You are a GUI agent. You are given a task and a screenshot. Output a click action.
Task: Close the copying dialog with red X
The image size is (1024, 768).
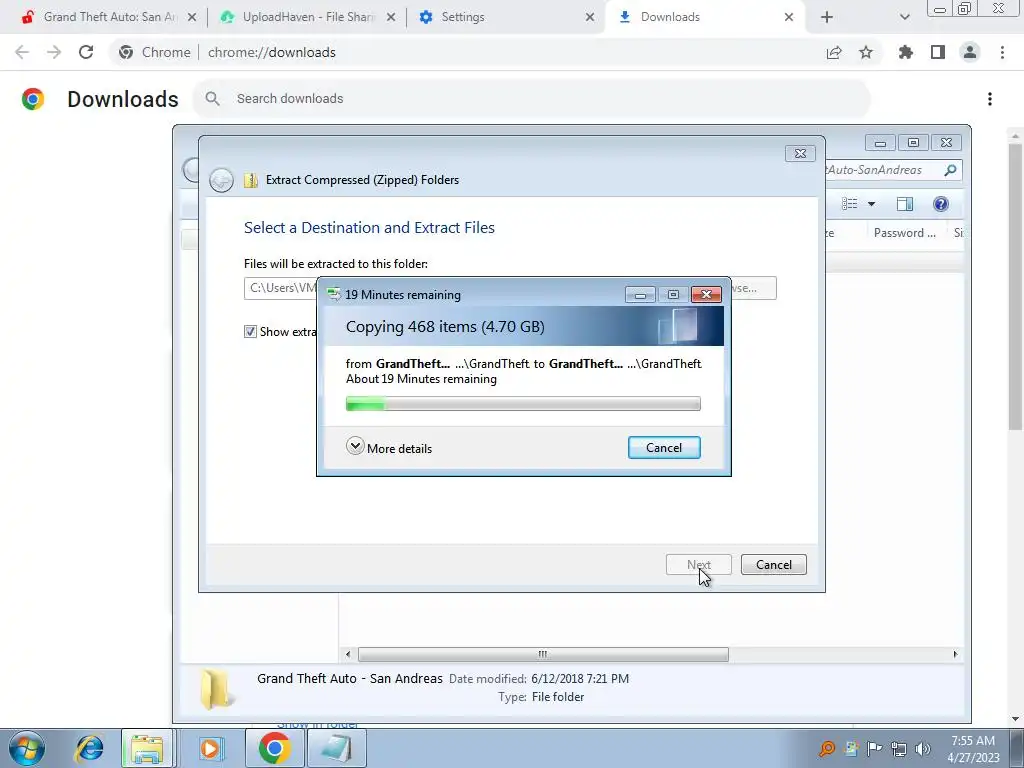click(706, 295)
